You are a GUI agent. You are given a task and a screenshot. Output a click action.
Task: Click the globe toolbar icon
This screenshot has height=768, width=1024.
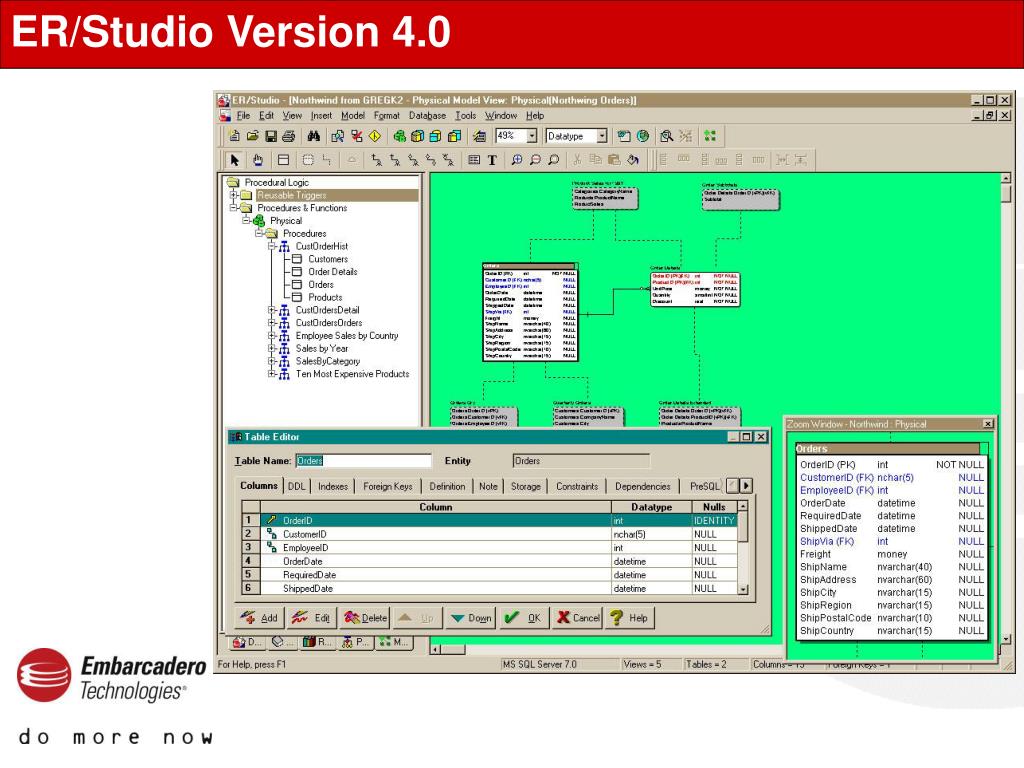(643, 136)
